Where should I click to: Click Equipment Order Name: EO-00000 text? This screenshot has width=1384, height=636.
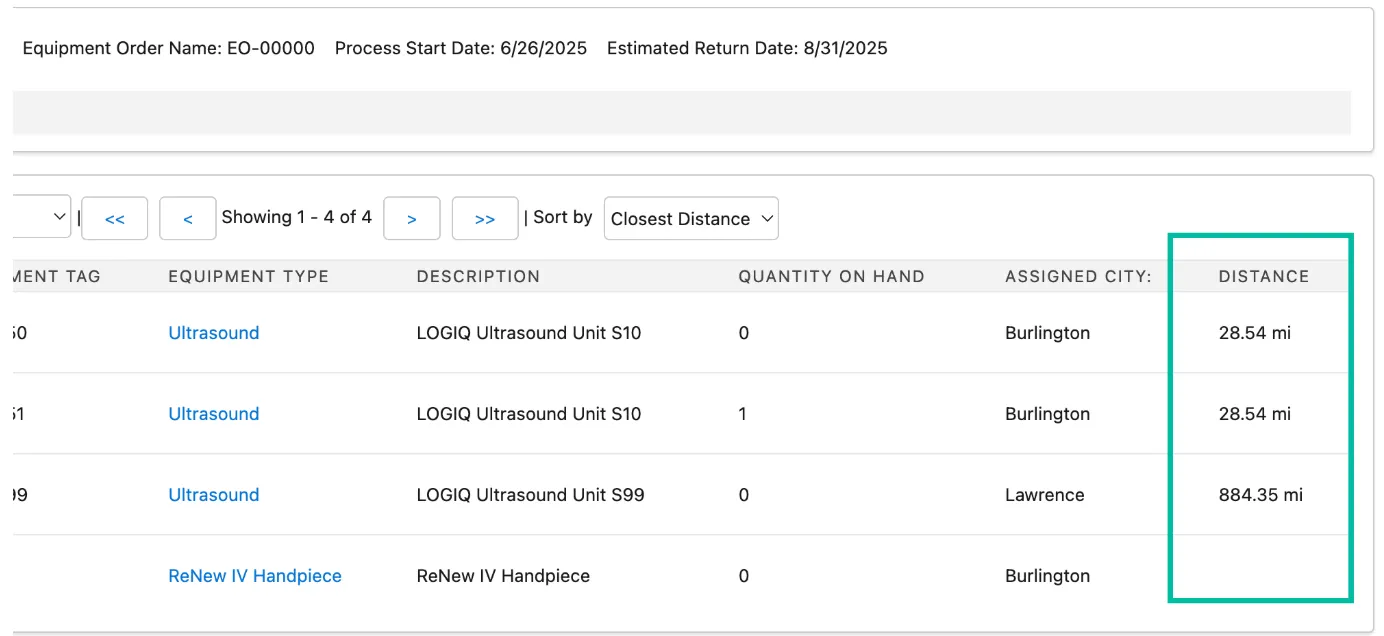[x=168, y=48]
